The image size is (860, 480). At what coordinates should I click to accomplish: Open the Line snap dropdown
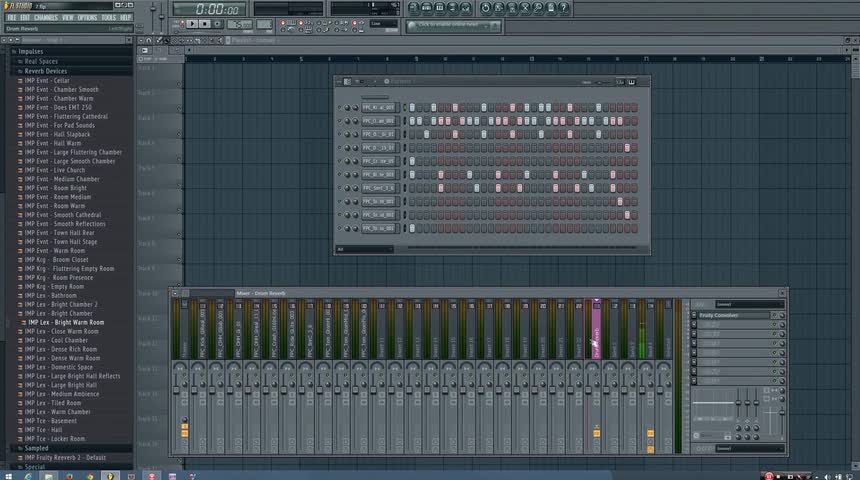pos(383,24)
